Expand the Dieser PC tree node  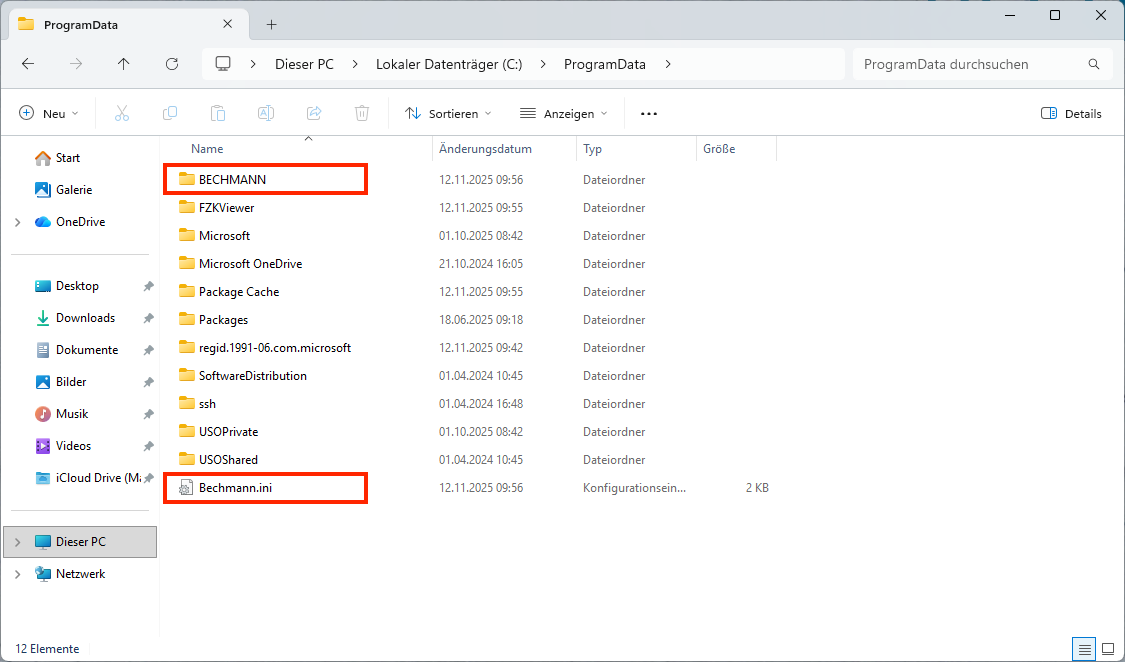(x=18, y=542)
